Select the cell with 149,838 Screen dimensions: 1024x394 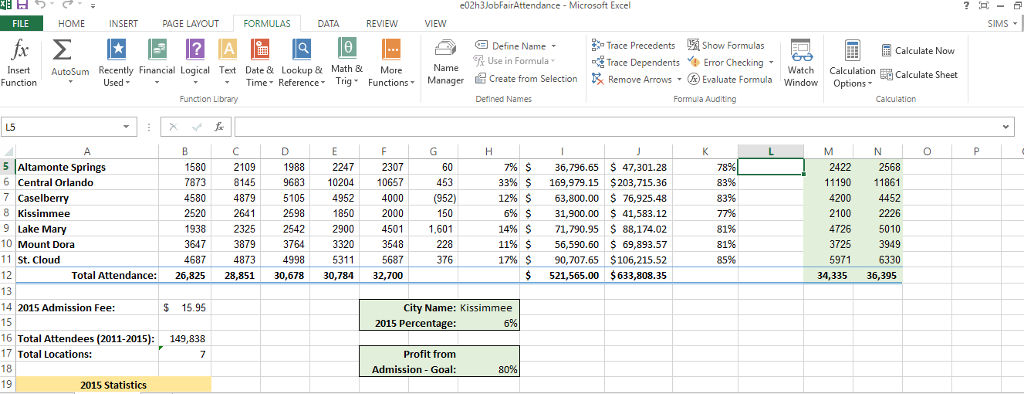click(185, 338)
